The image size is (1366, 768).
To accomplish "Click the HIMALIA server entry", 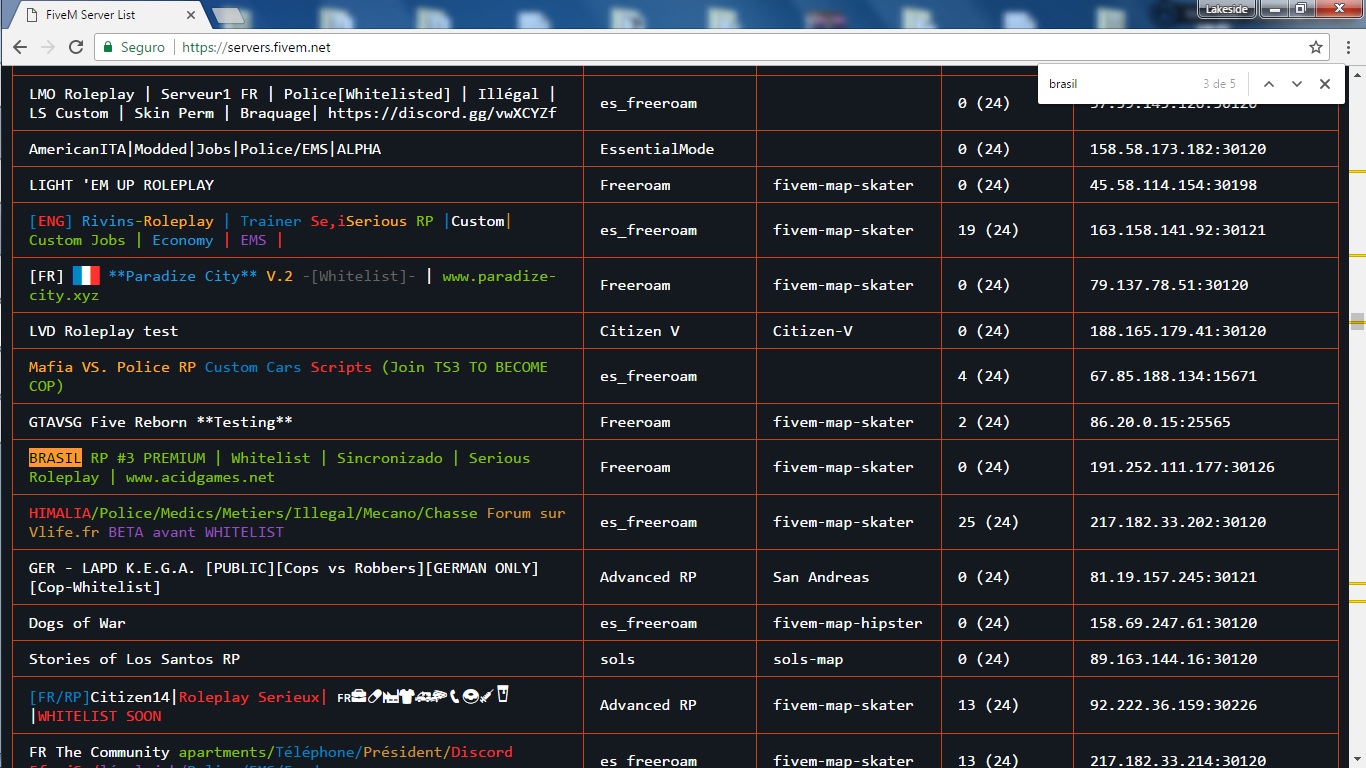I will [297, 522].
